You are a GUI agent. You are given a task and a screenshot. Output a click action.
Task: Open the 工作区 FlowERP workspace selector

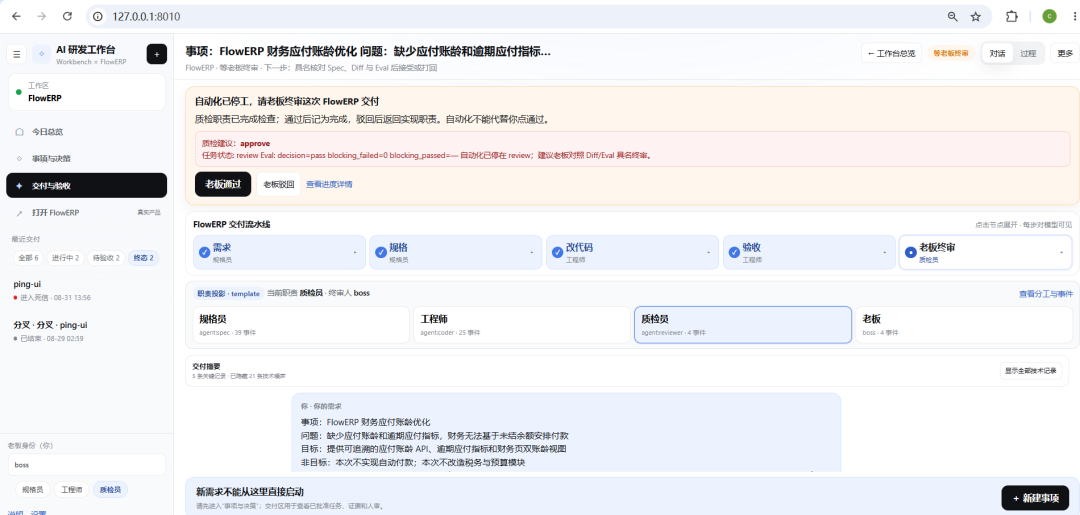coord(86,92)
